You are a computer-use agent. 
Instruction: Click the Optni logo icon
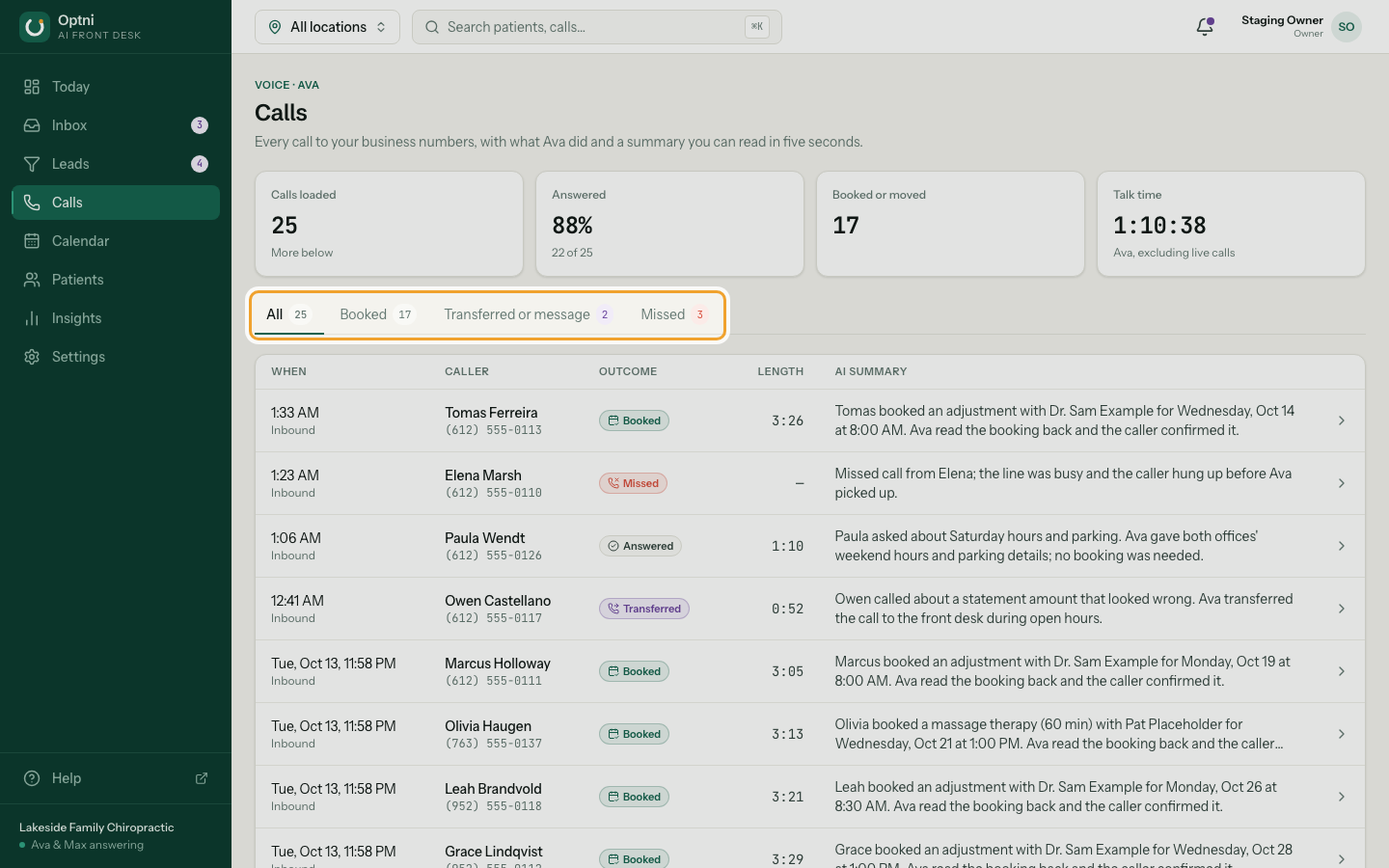coord(35,27)
